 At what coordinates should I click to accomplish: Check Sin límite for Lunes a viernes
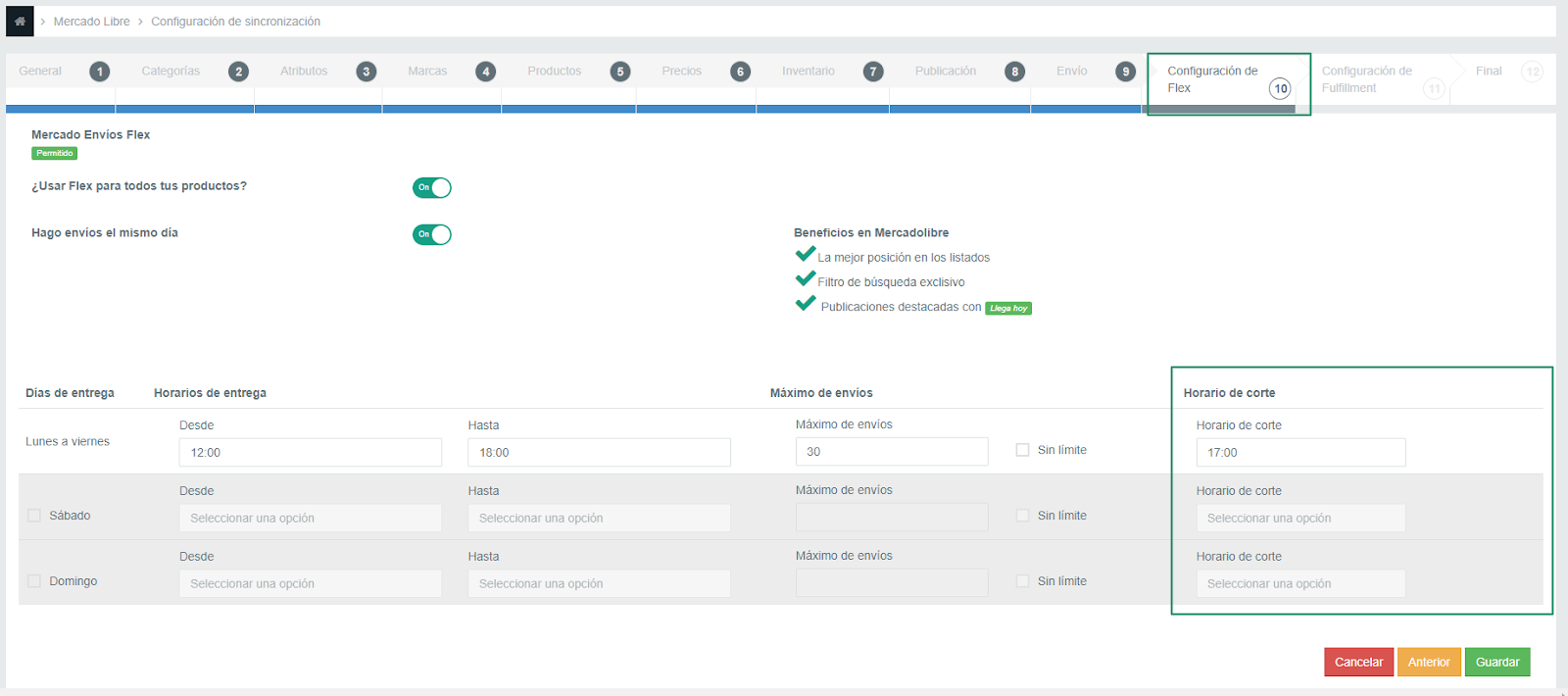point(1023,450)
